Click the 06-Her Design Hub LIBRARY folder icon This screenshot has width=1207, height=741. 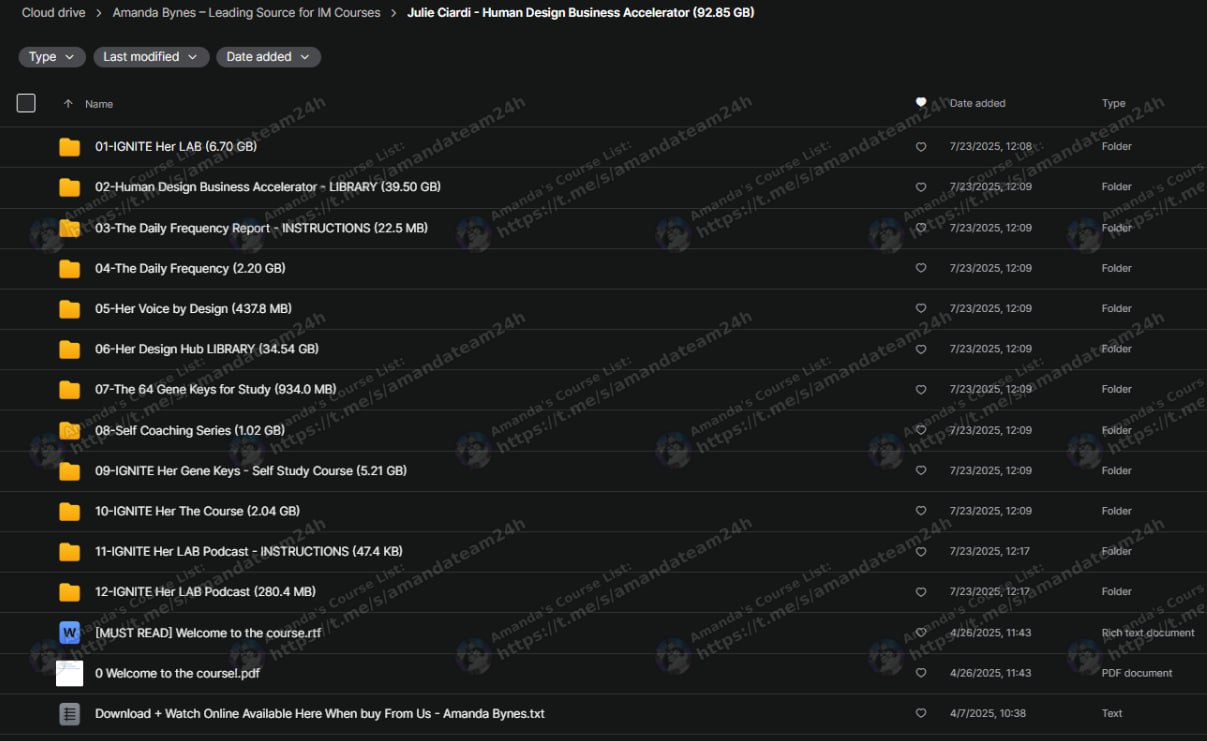coord(69,350)
